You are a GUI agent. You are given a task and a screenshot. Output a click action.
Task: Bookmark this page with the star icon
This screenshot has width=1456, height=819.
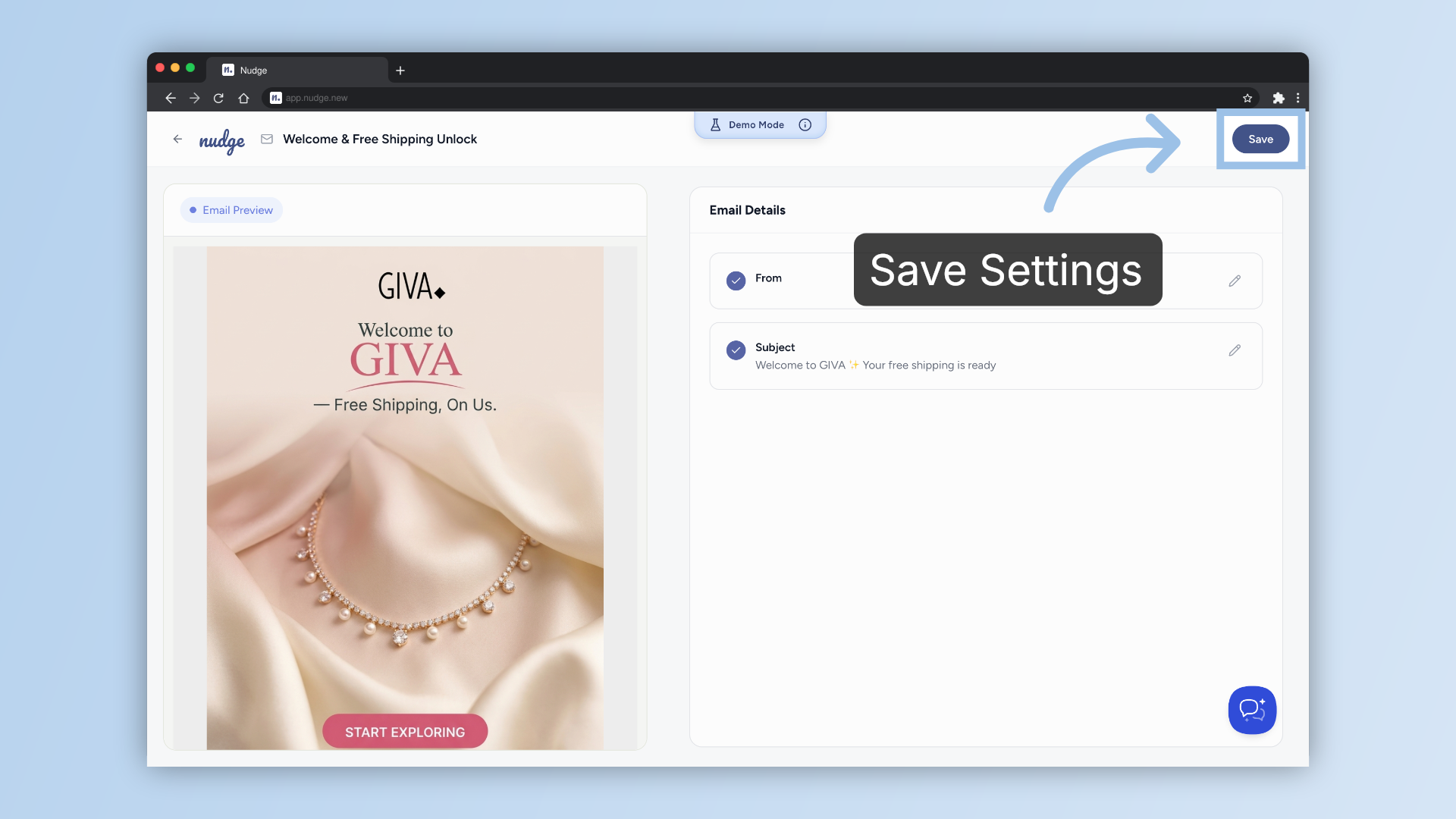[x=1247, y=98]
